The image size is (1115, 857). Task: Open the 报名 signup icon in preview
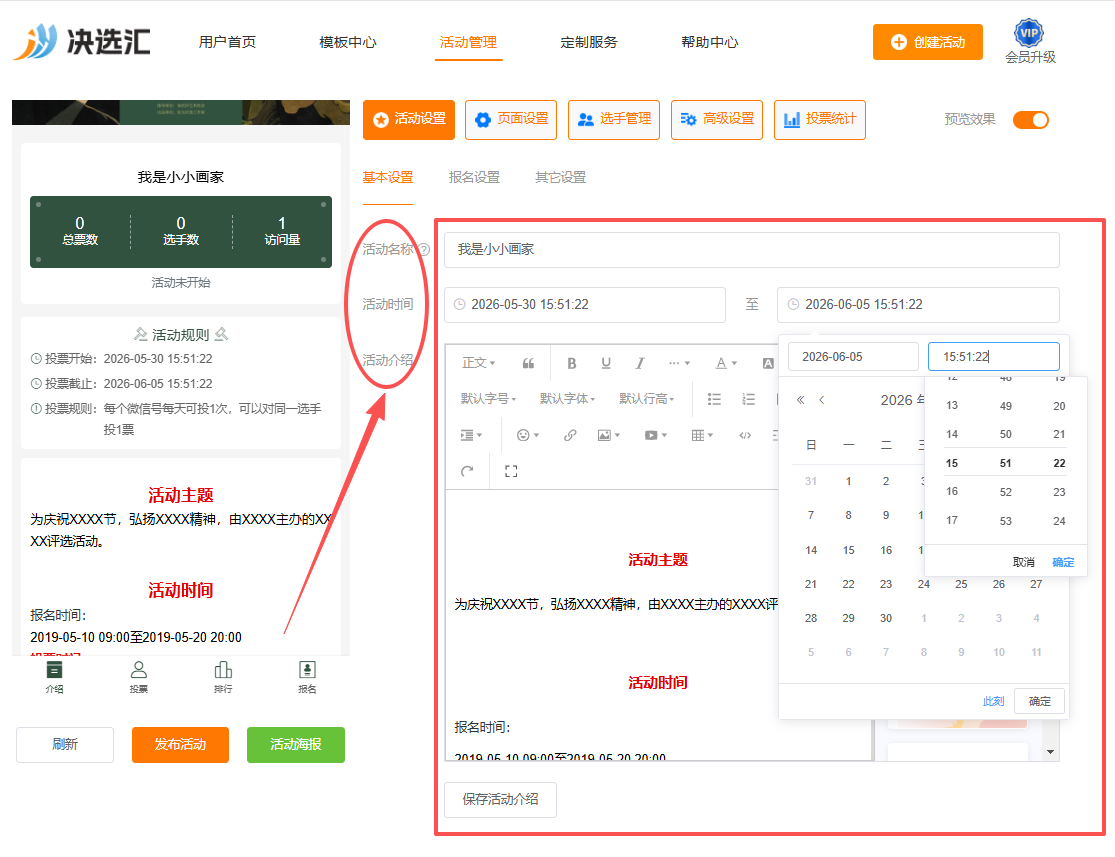tap(307, 676)
